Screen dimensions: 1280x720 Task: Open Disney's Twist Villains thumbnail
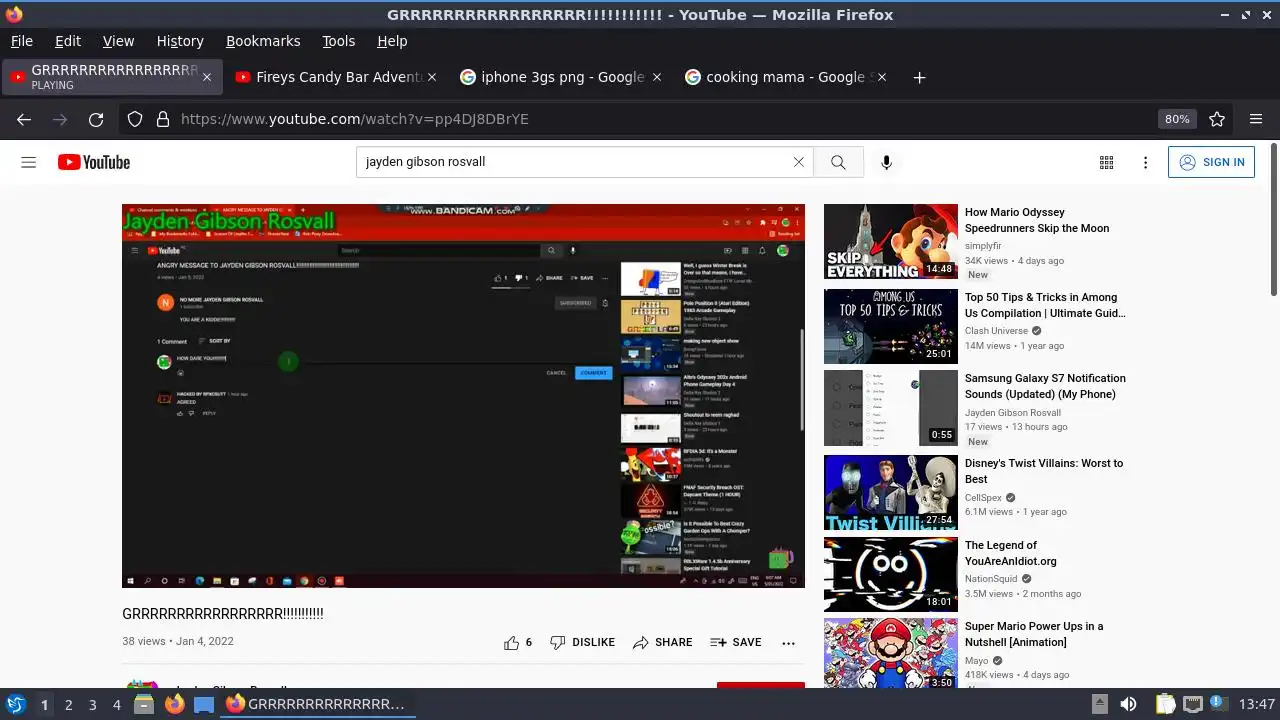pos(891,493)
